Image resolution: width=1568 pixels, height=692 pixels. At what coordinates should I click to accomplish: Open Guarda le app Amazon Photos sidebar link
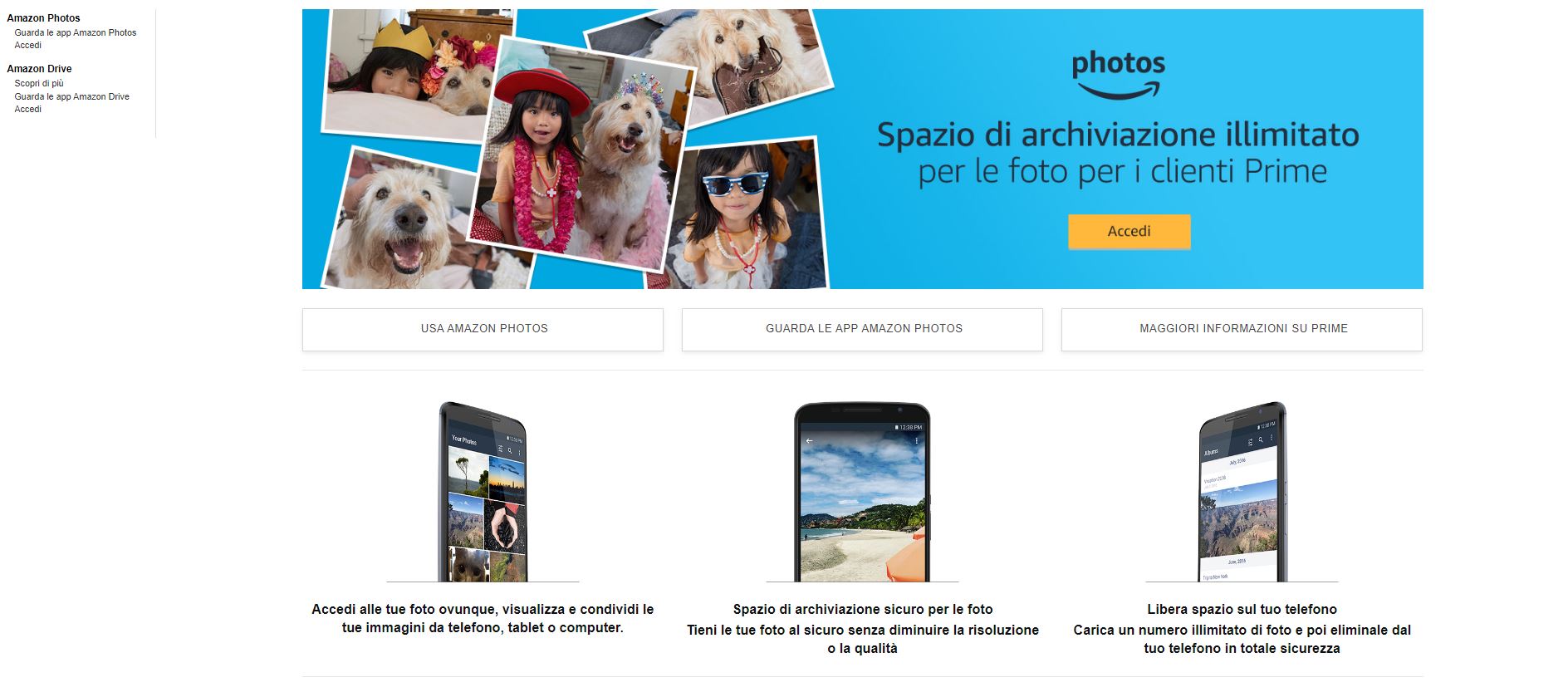point(76,33)
